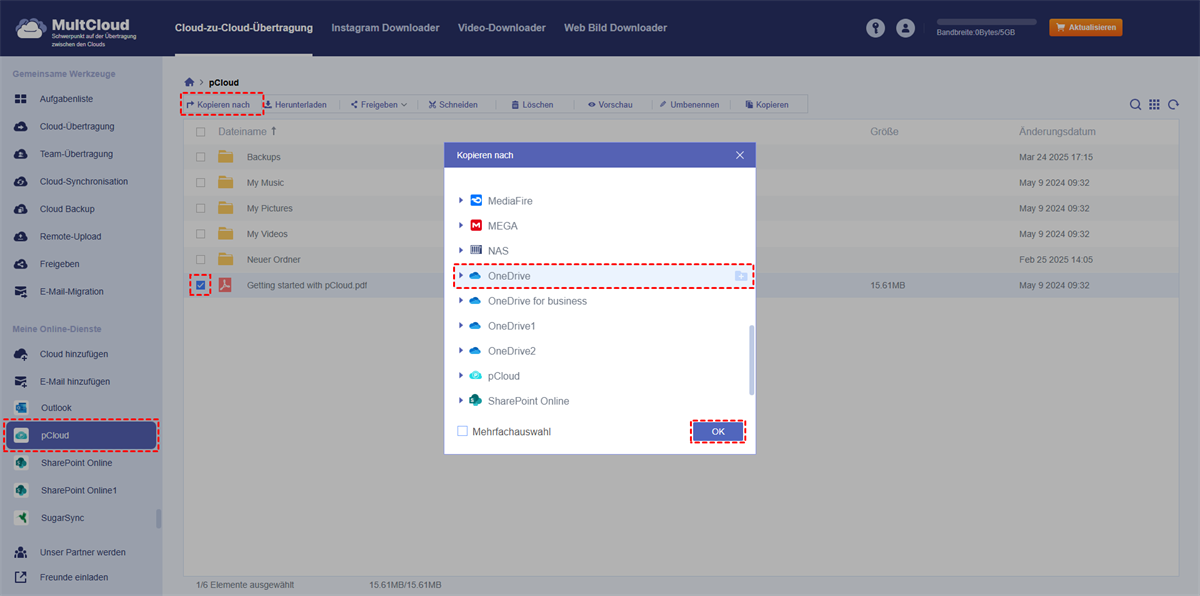This screenshot has width=1200, height=596.
Task: Click Unser Partner werden link
Action: click(83, 552)
